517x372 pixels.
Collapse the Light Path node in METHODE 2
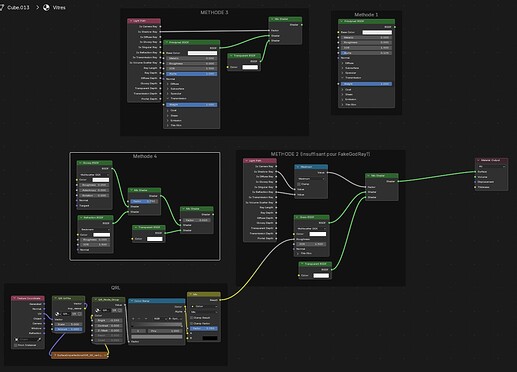pos(246,161)
